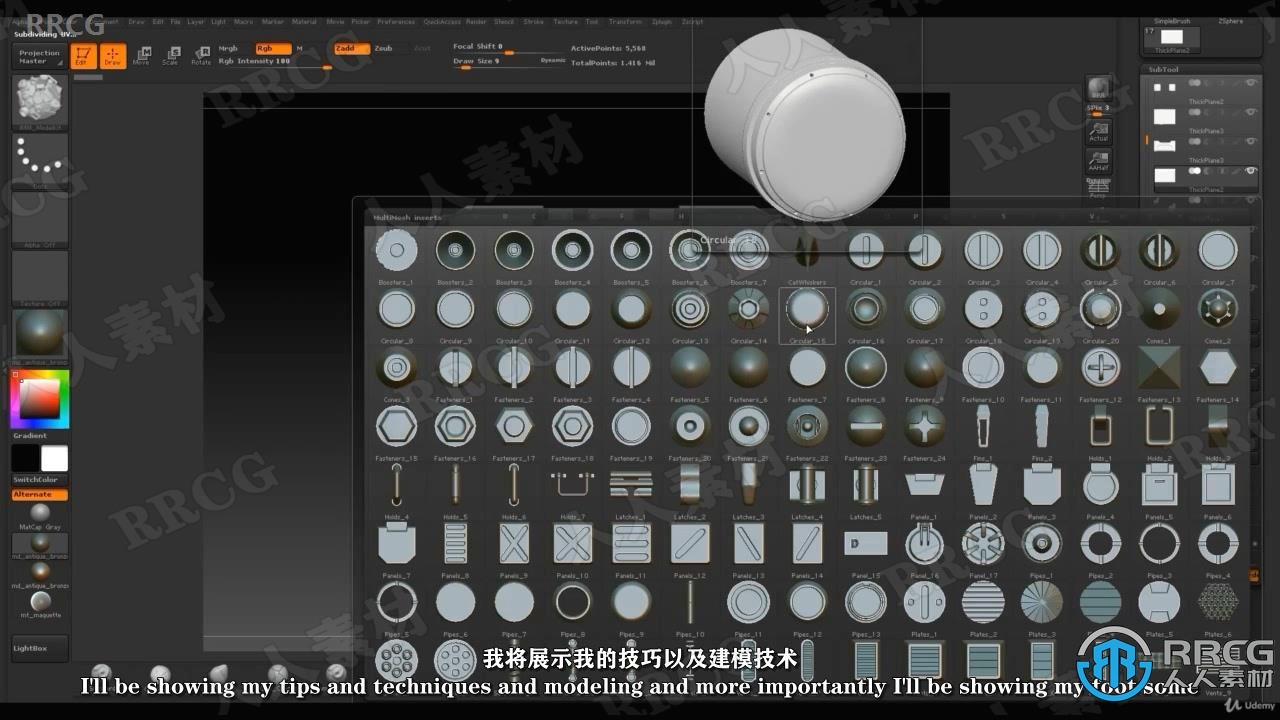Choose the Cones_2 hexagonal insert mesh
1280x720 pixels.
click(x=1217, y=309)
